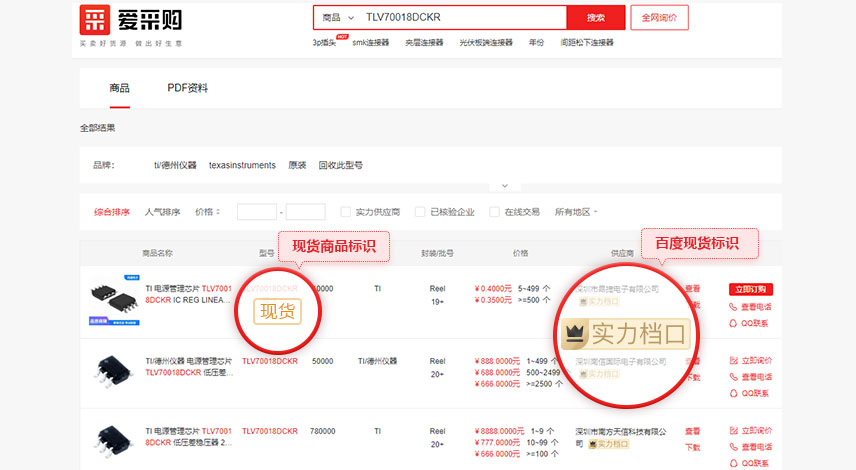Check the 已核验企业 filter
Screen dimensions: 856x470
click(420, 212)
